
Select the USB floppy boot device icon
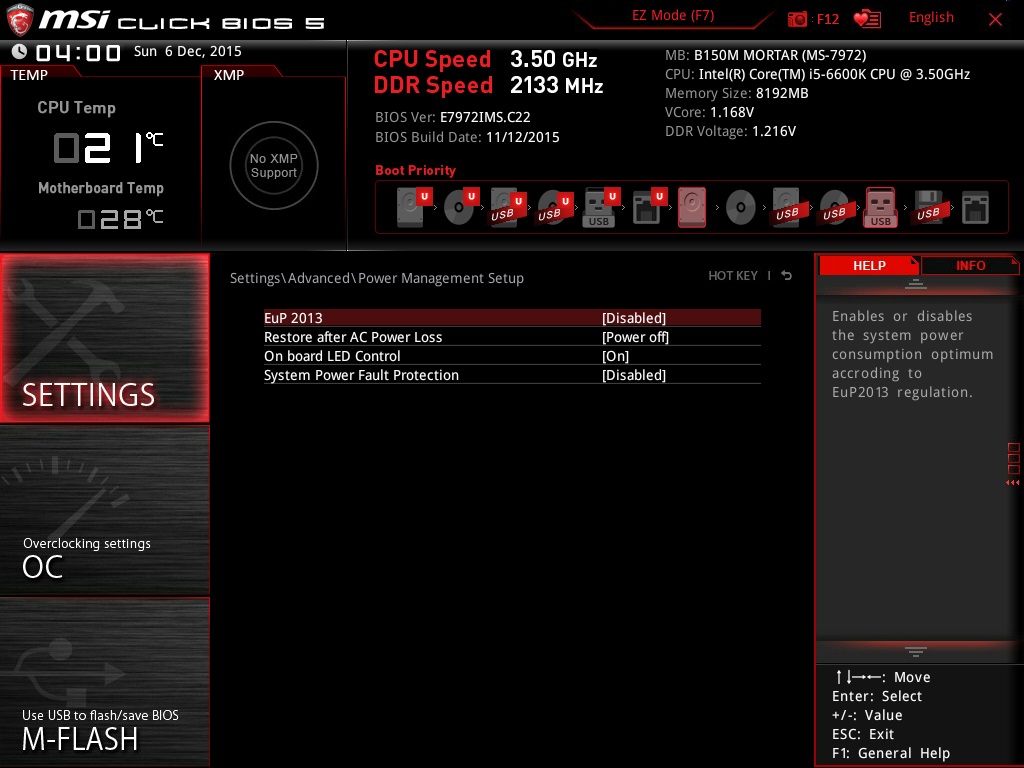(x=928, y=207)
